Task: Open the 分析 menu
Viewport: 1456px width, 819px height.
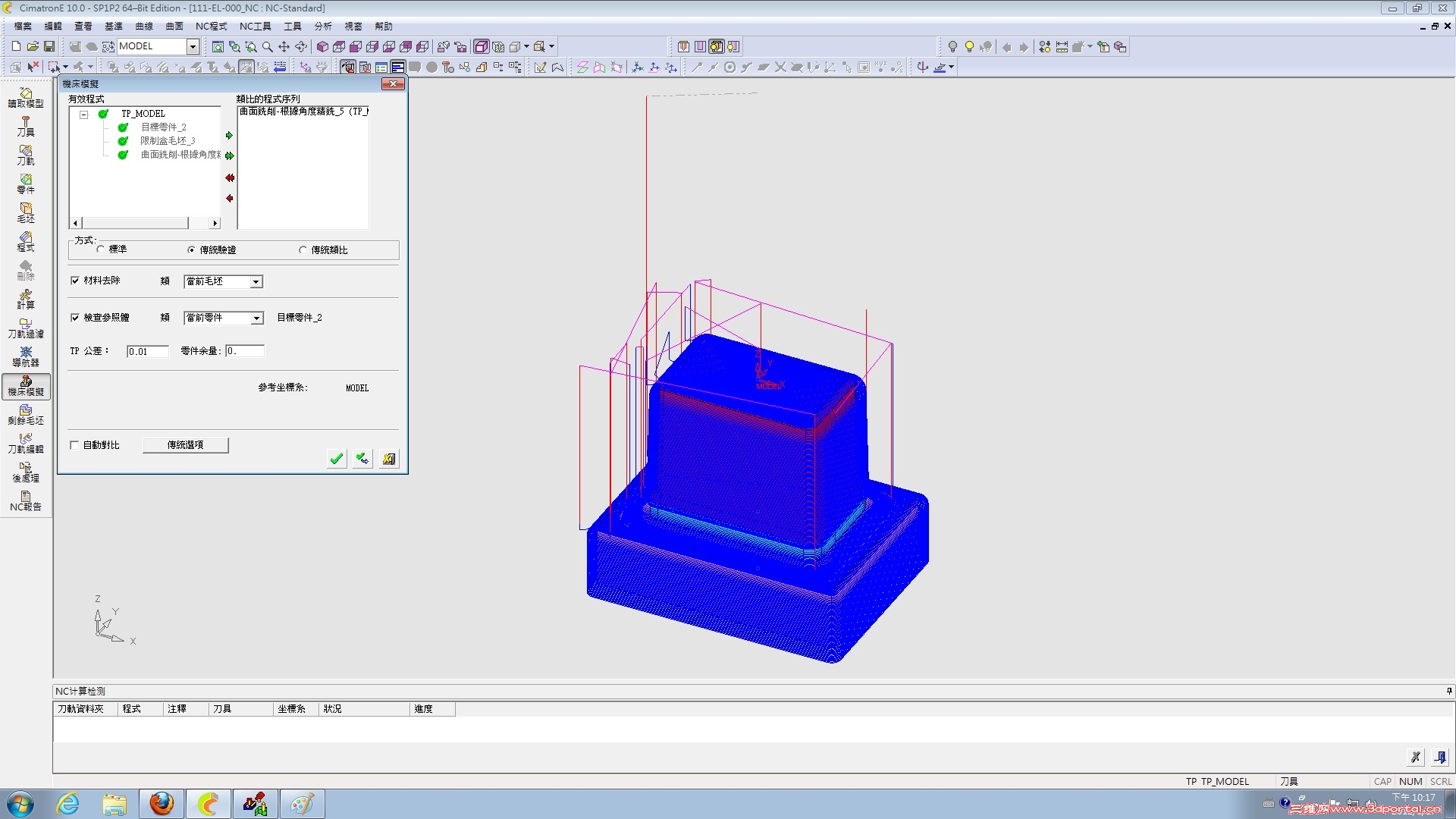Action: point(323,27)
